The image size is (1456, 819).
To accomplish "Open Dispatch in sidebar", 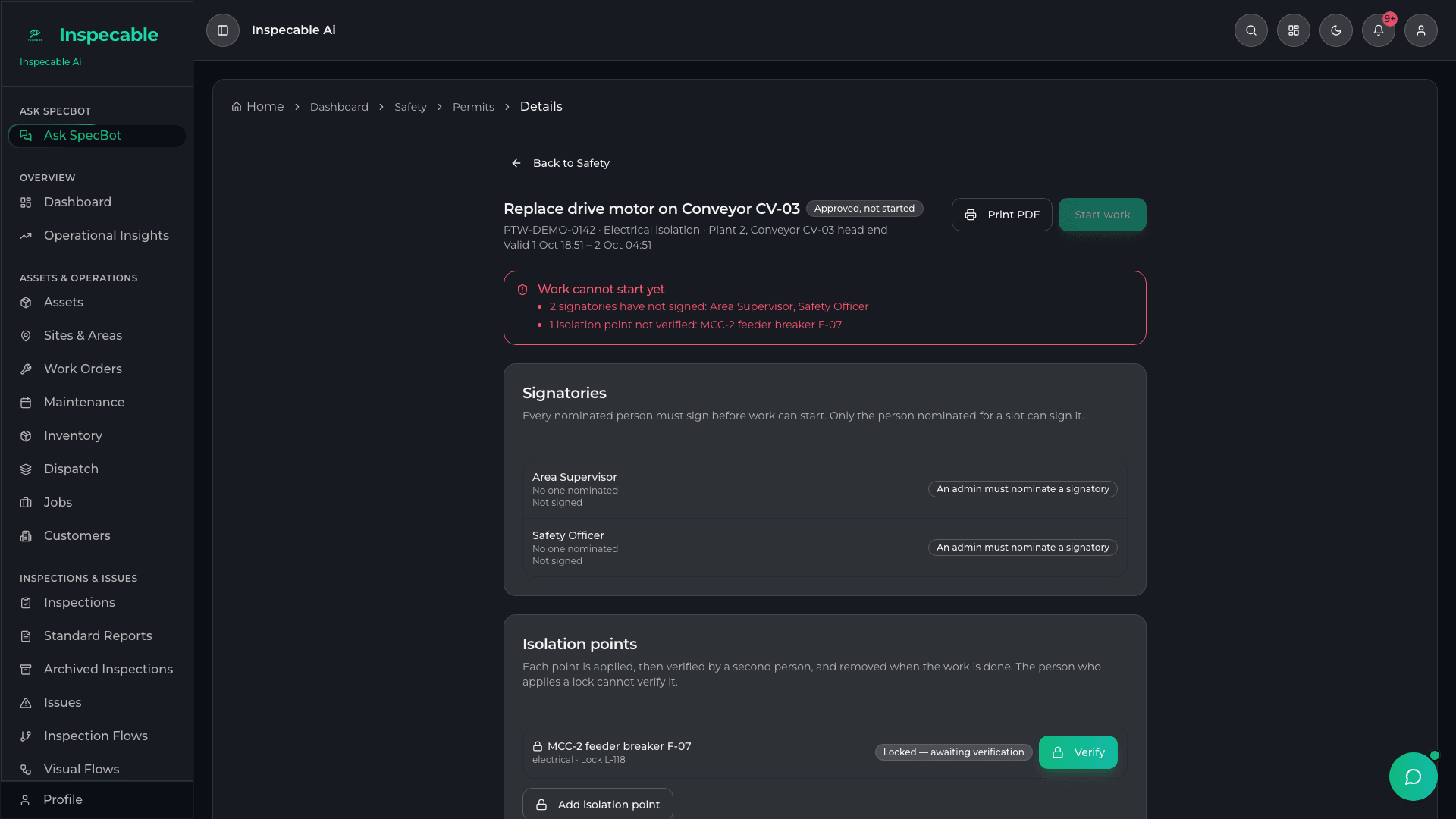I will [x=97, y=469].
